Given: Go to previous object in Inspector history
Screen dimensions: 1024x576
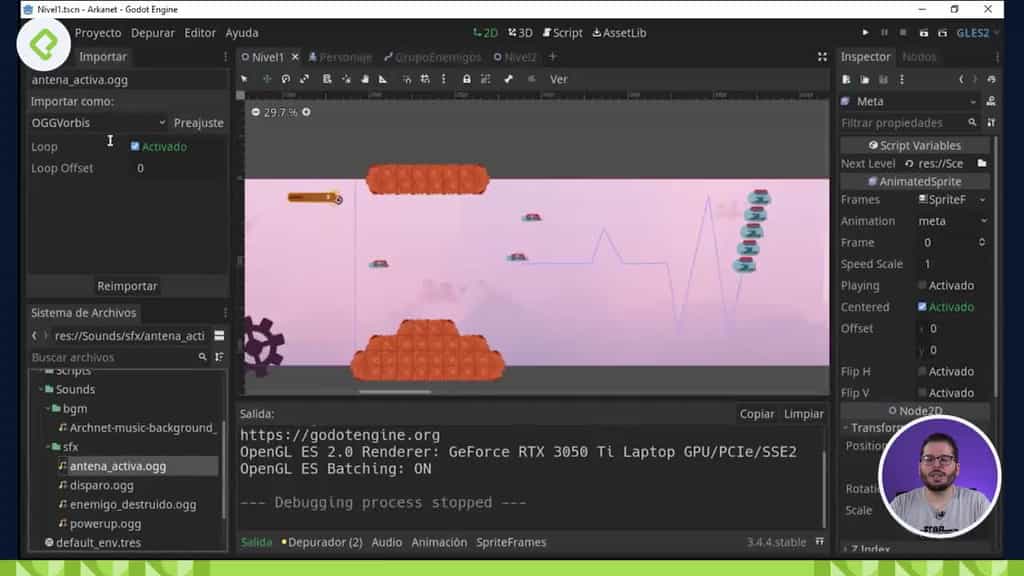Looking at the screenshot, I should (x=961, y=79).
